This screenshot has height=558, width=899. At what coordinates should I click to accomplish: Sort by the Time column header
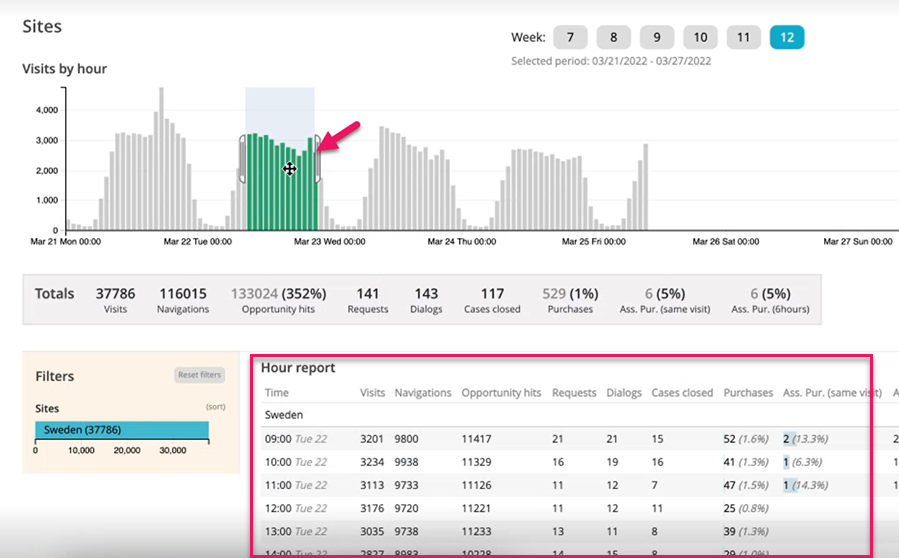(x=277, y=393)
